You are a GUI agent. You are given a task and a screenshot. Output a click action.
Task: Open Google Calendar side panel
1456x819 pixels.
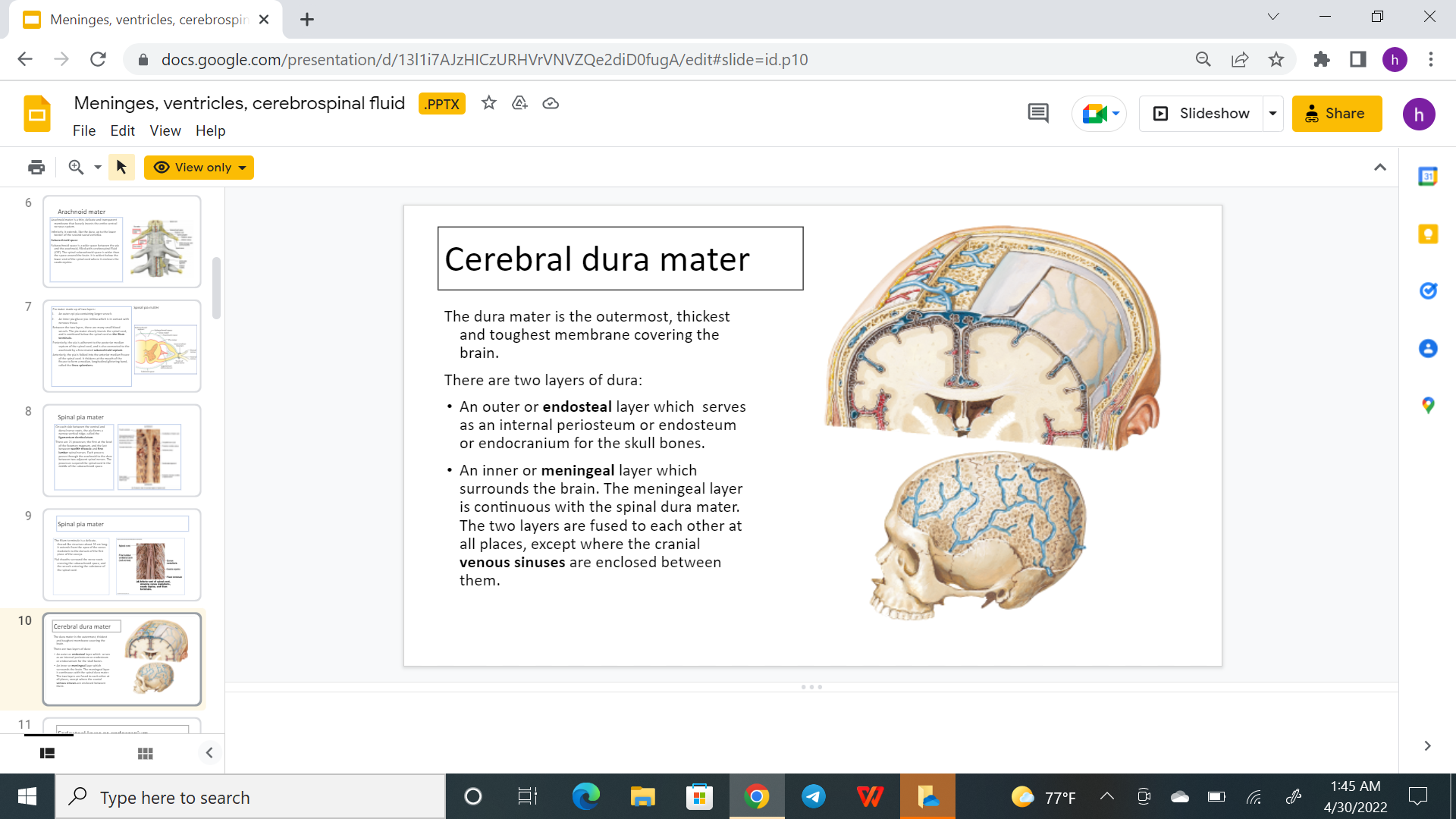tap(1428, 177)
